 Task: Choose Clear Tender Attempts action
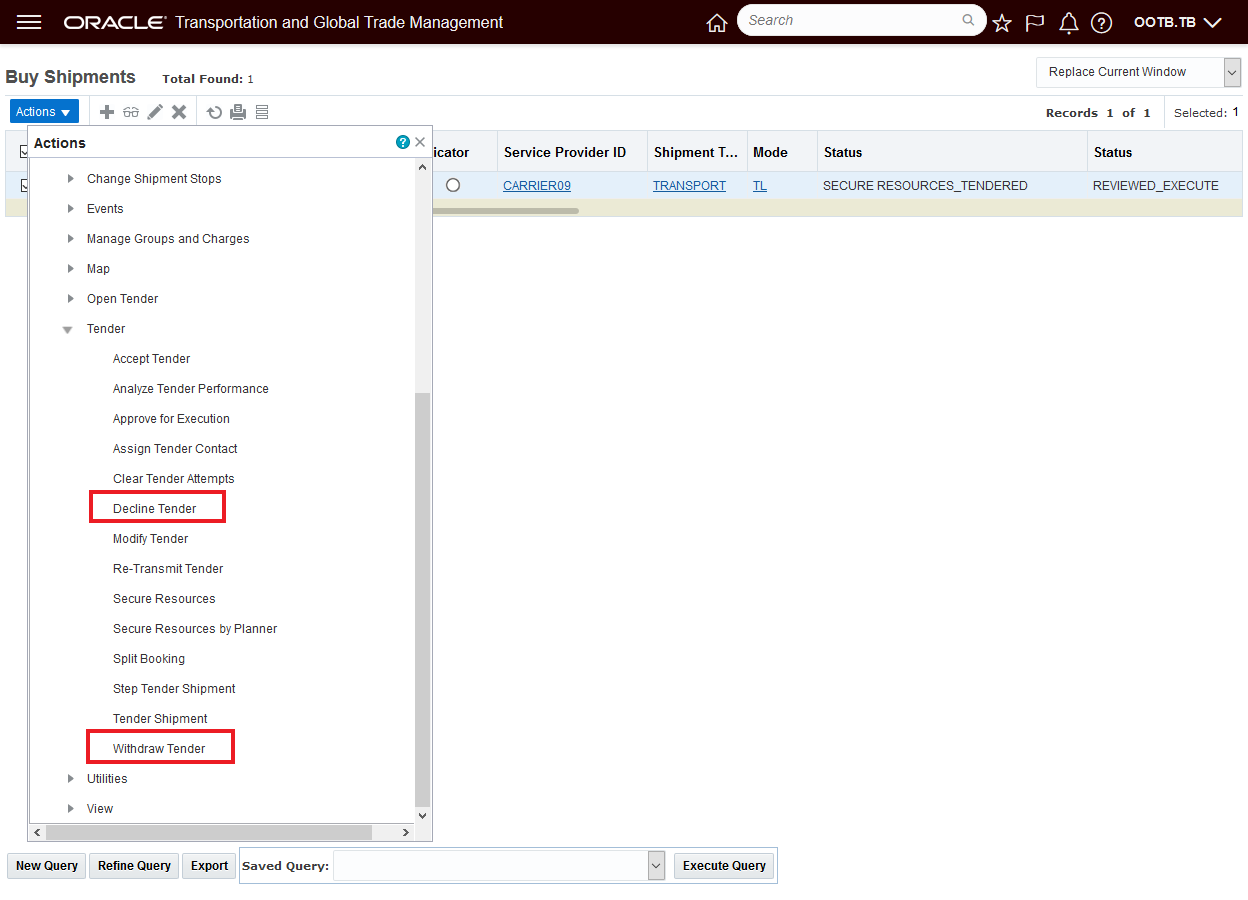point(173,479)
